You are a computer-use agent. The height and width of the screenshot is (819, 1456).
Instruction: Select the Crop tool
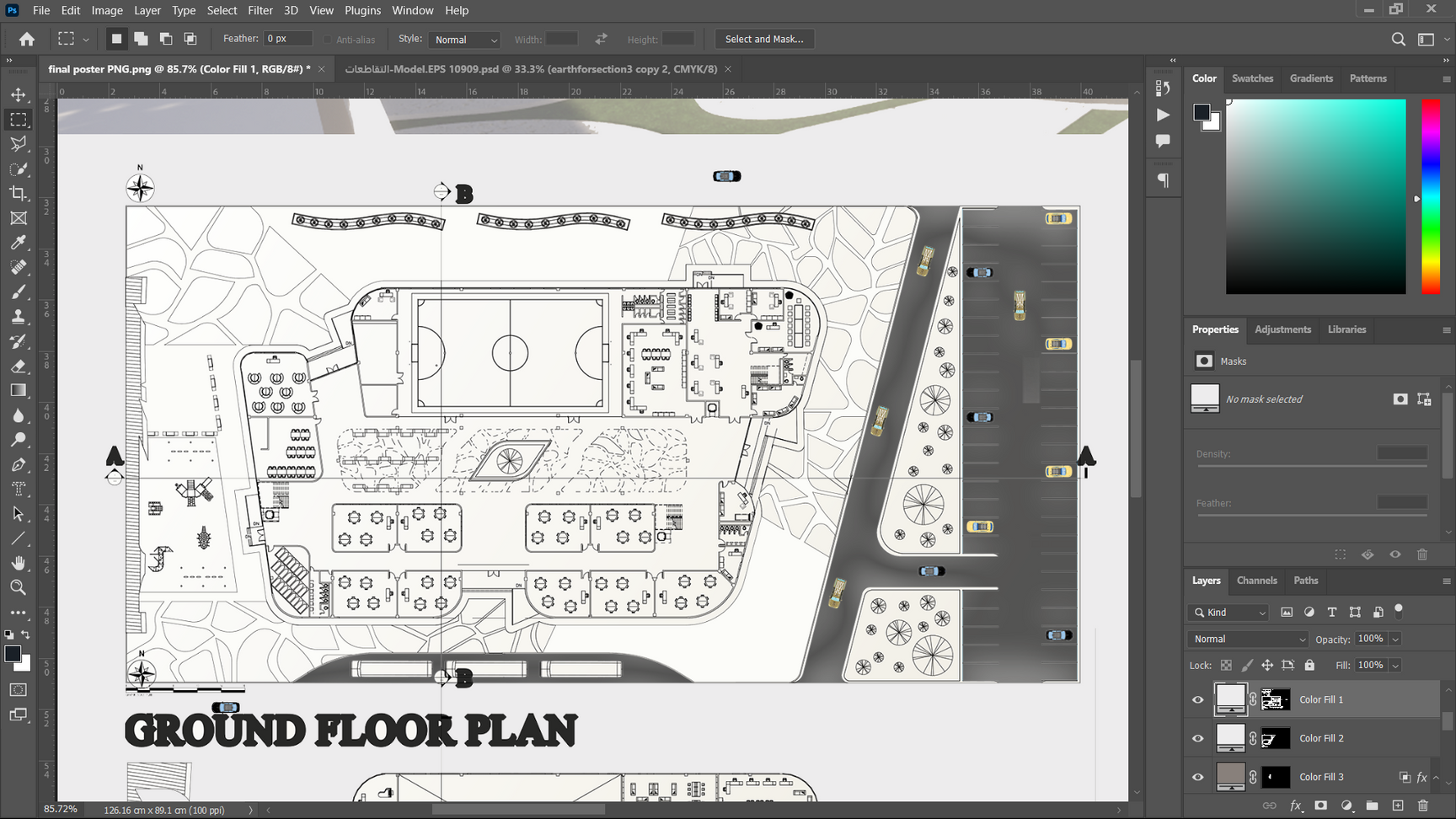19,193
